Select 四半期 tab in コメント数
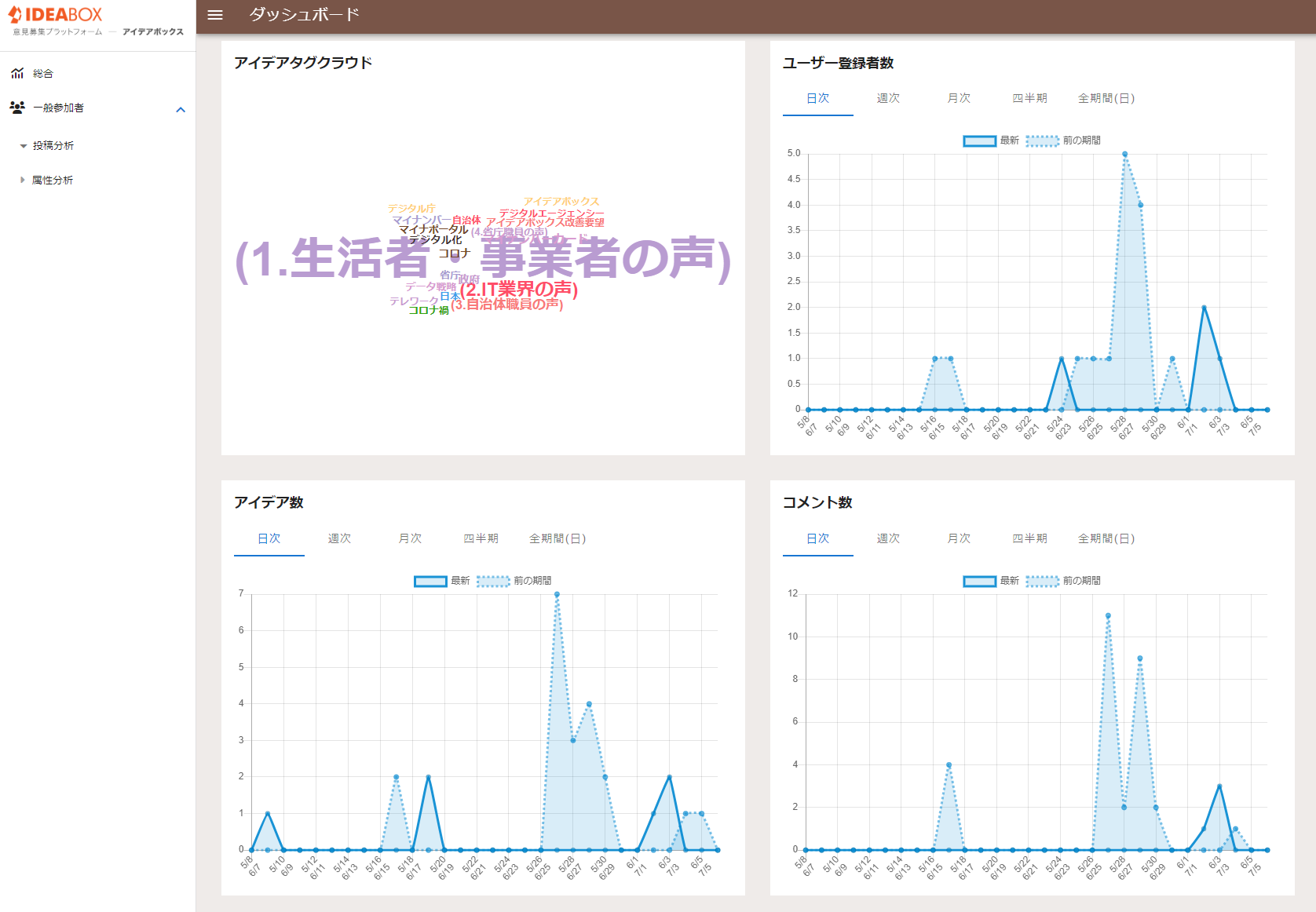Screen dimensions: 1316x912 coord(1030,538)
